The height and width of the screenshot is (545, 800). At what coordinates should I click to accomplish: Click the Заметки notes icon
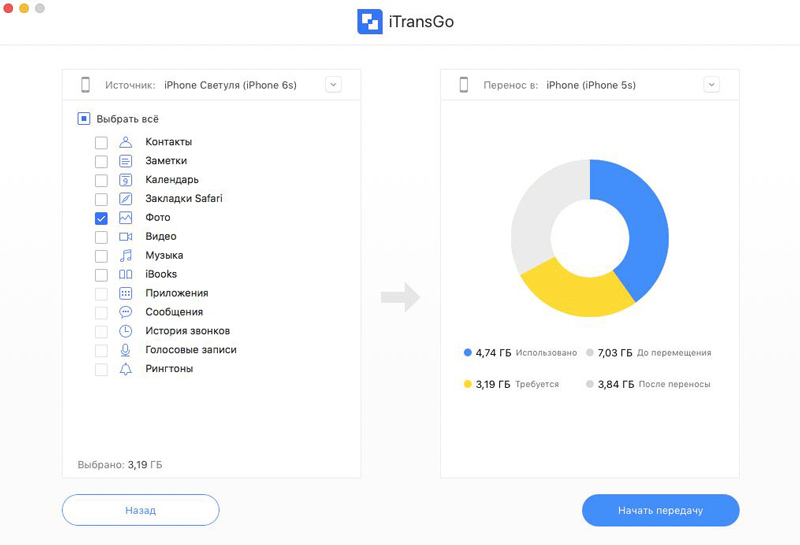click(x=125, y=161)
